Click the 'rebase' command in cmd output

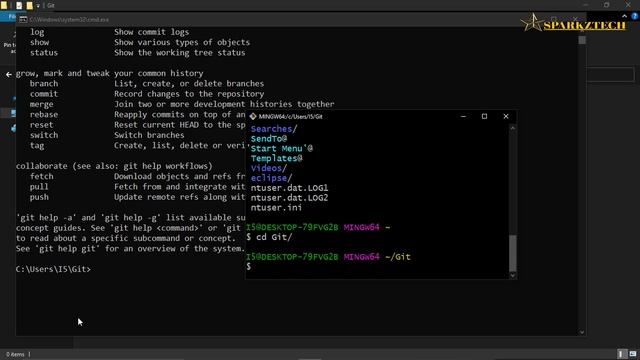44,115
